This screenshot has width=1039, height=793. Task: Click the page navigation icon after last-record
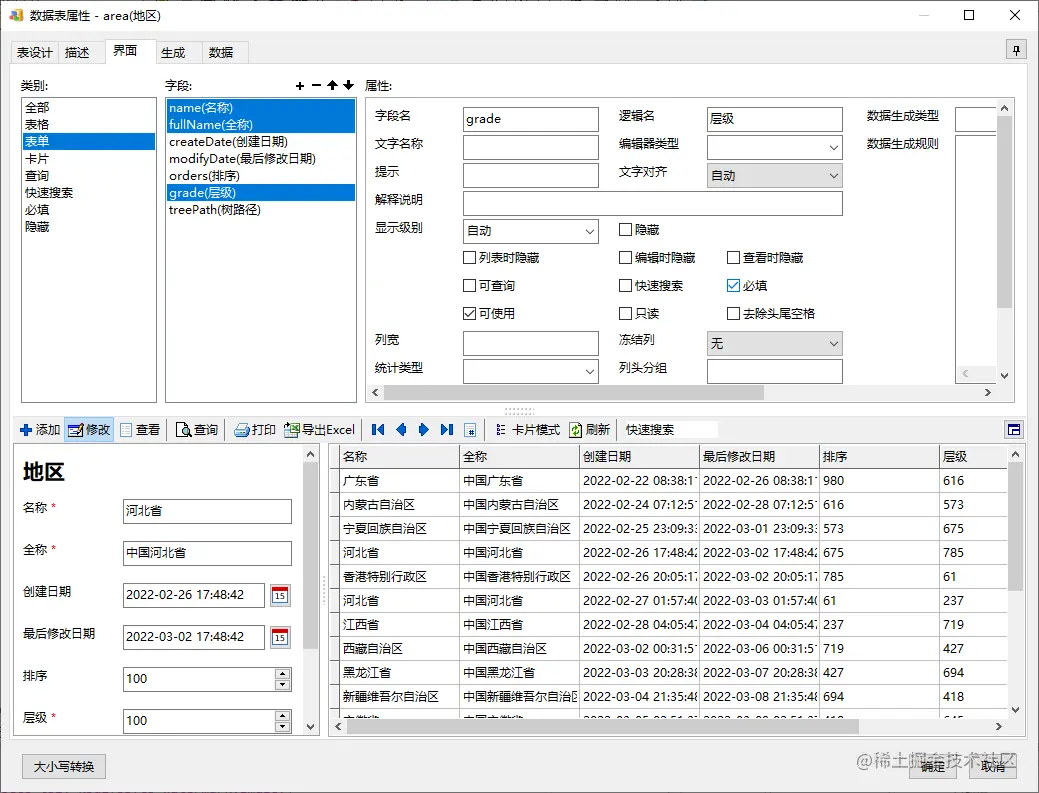[470, 430]
